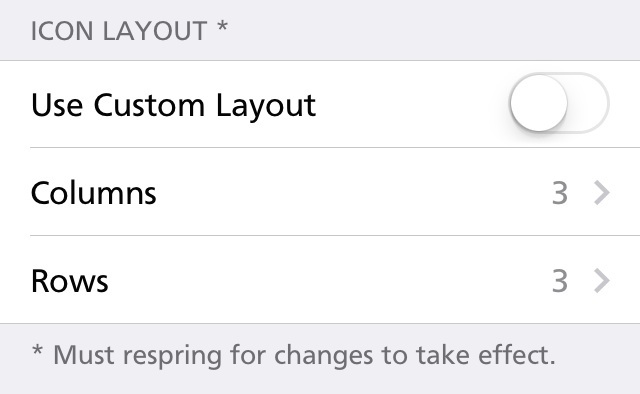
Task: Select the Rows value 3
Action: pyautogui.click(x=560, y=281)
